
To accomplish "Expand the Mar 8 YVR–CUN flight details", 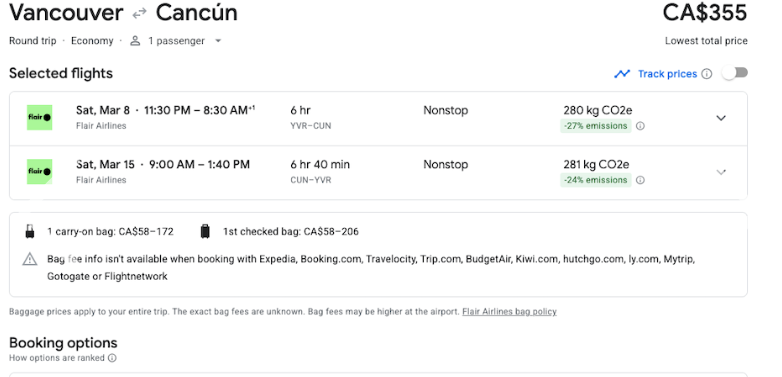I will tap(721, 118).
